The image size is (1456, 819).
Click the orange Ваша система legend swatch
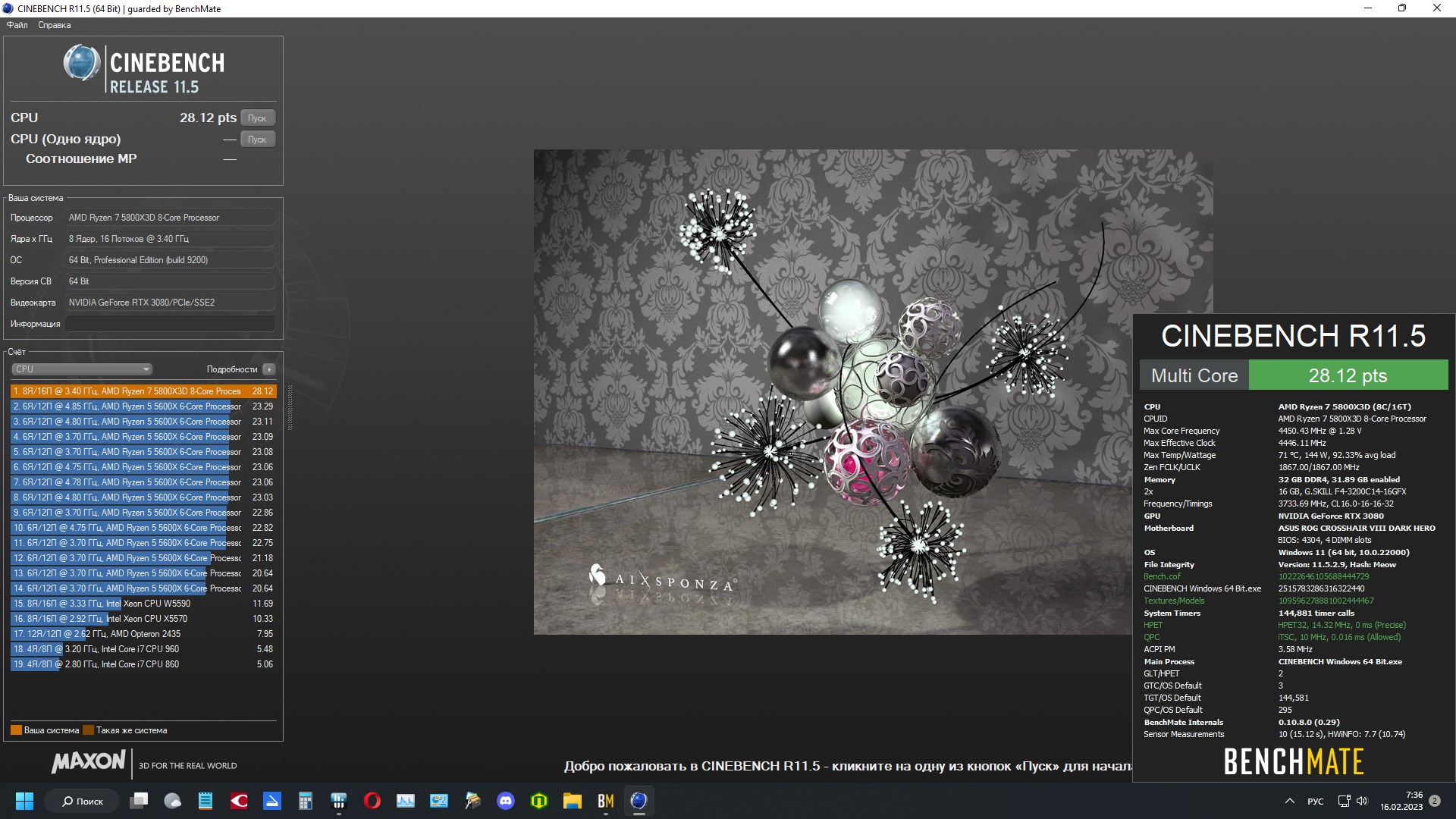[16, 730]
